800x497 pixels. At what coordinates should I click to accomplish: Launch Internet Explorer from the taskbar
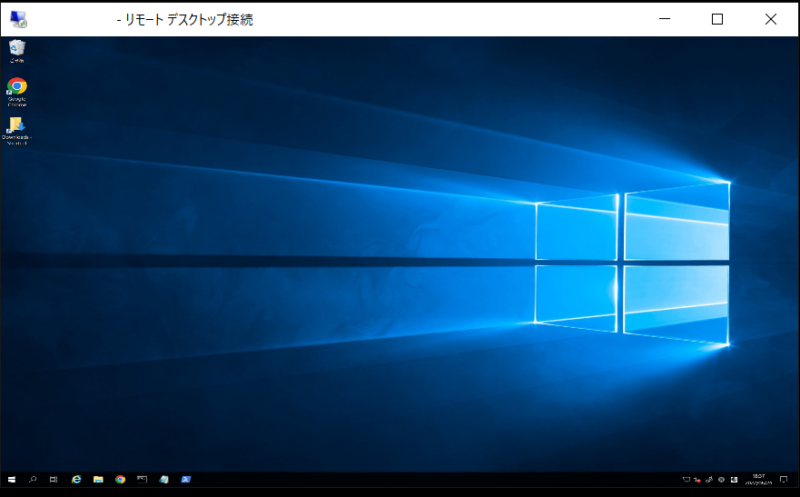point(77,479)
